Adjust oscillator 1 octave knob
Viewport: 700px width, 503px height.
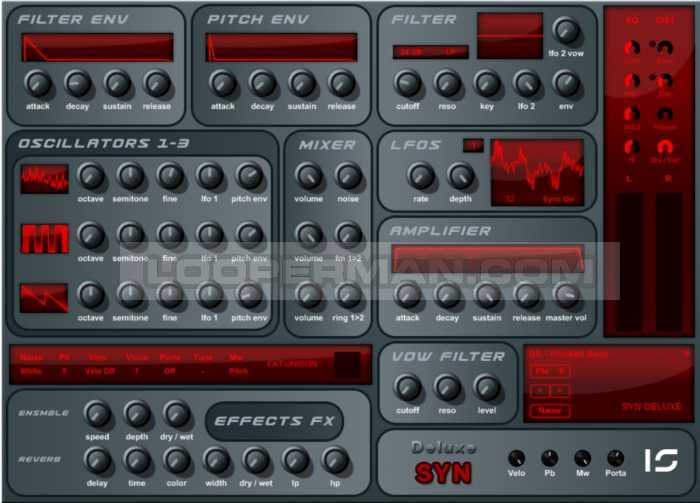pos(91,176)
